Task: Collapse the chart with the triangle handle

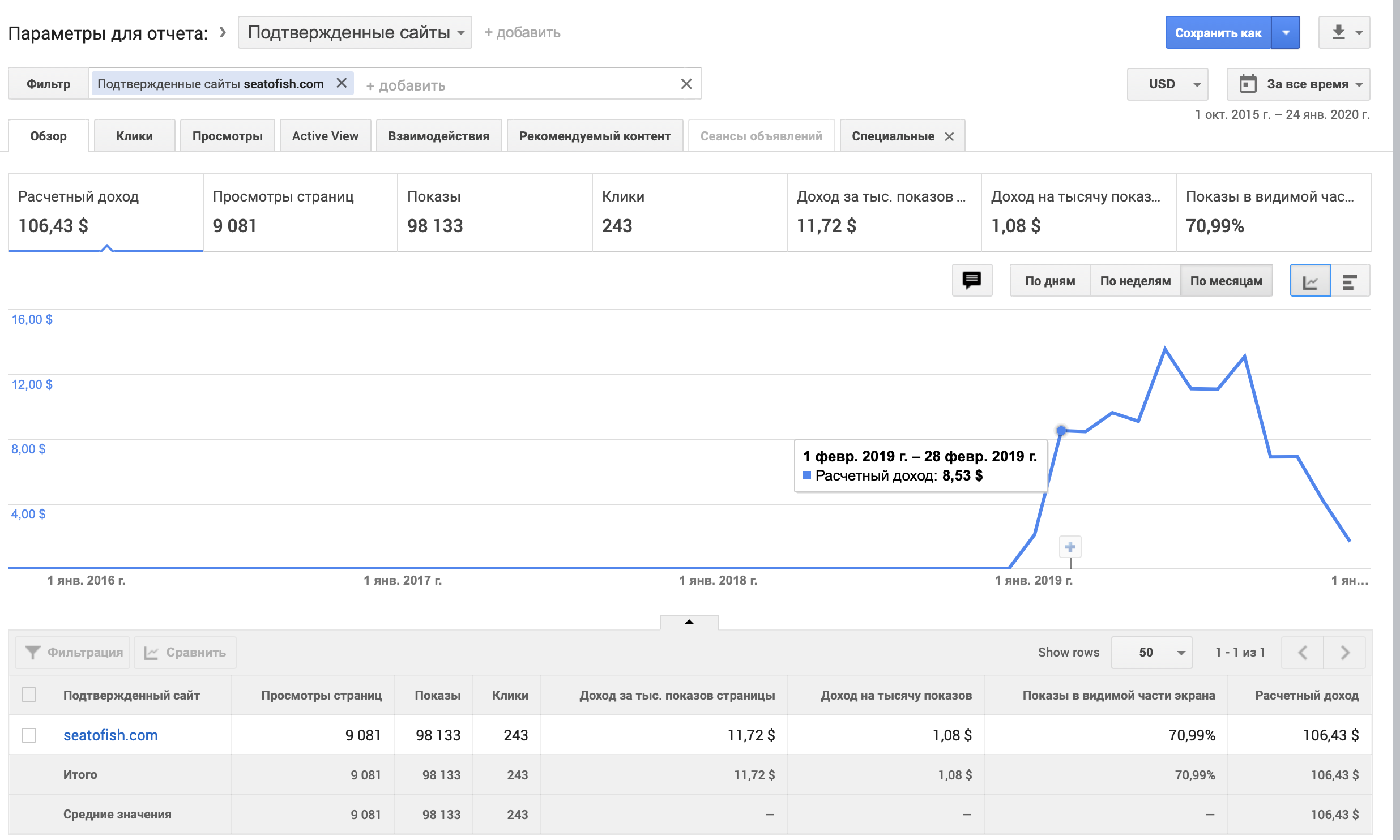Action: (x=689, y=622)
